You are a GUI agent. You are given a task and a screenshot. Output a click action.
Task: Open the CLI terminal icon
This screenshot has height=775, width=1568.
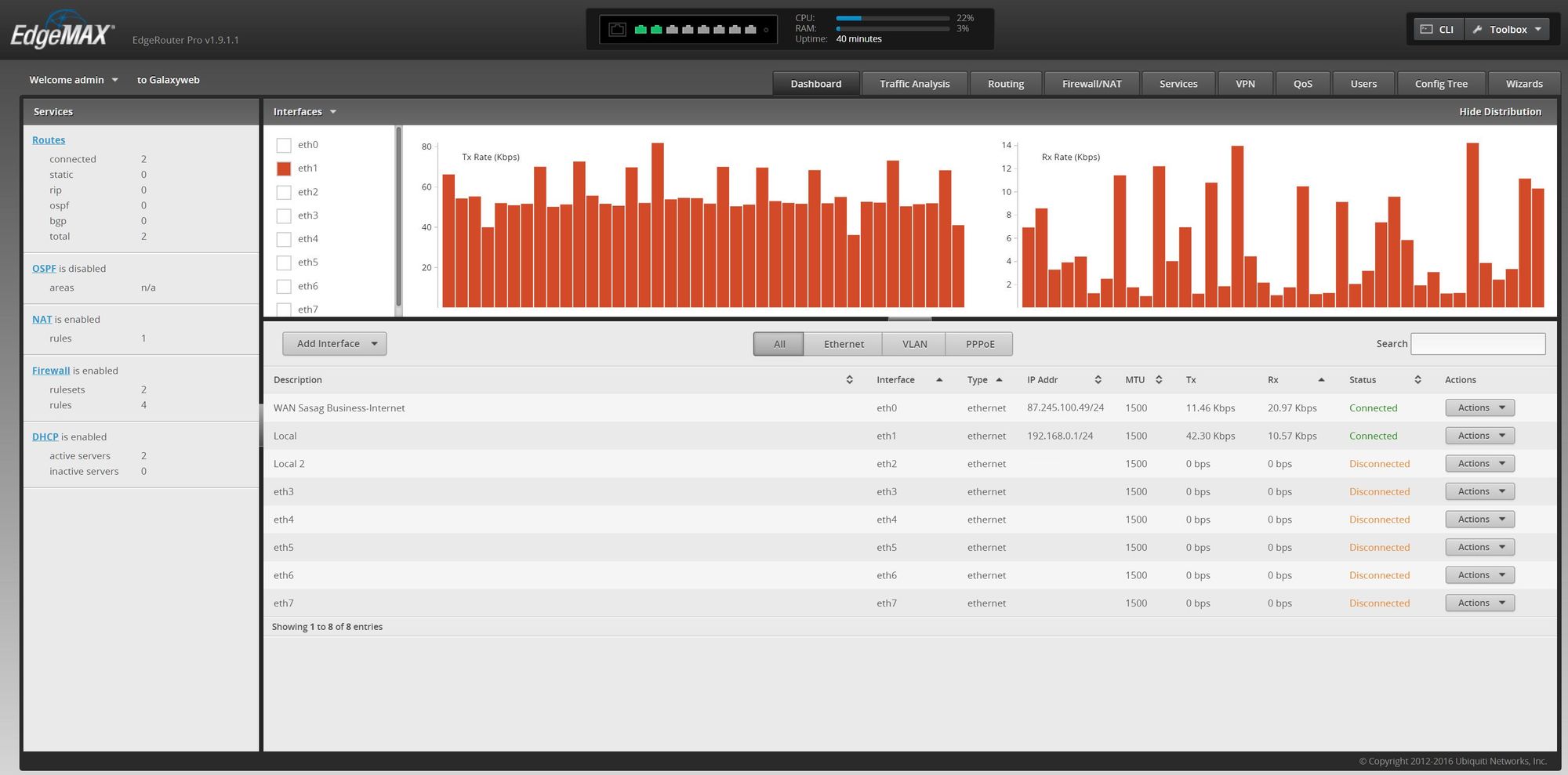pos(1427,29)
